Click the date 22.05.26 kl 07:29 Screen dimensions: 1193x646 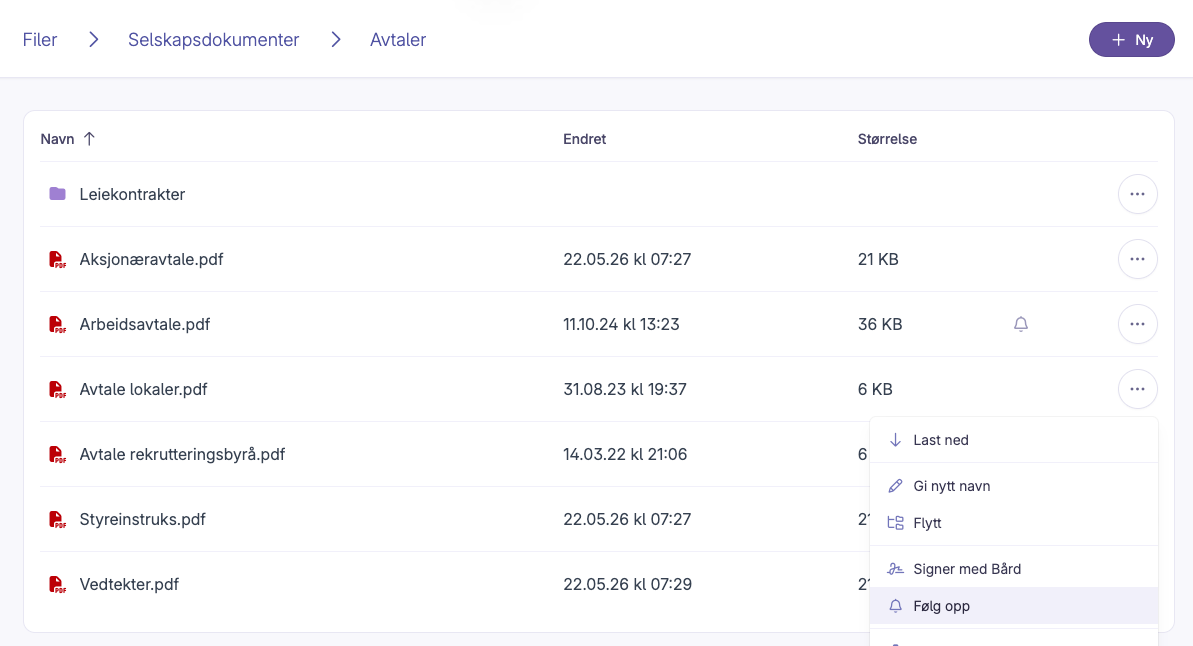[627, 584]
